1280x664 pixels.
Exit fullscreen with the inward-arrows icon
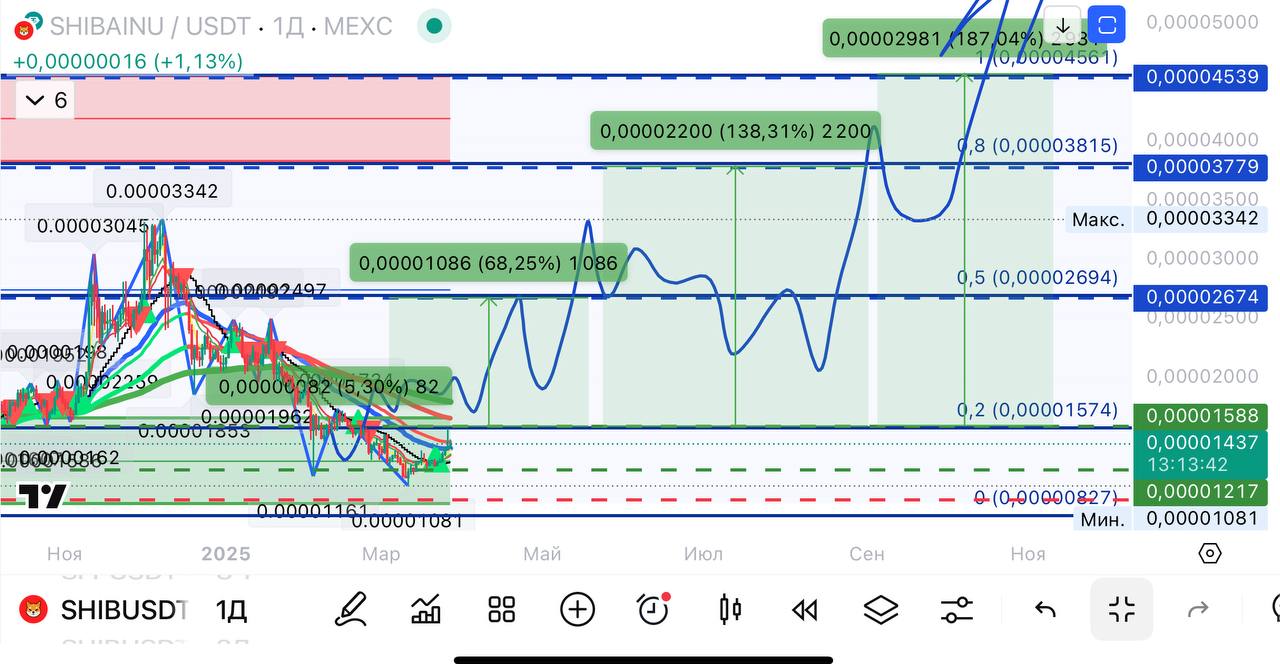point(1122,609)
